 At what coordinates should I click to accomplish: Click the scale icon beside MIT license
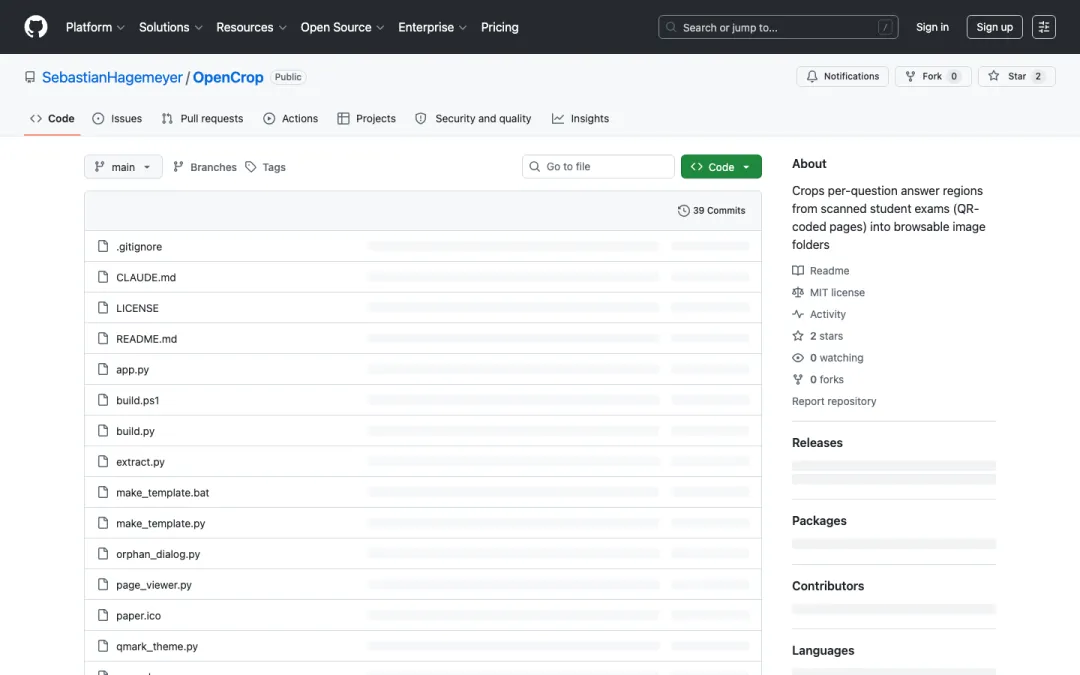[798, 292]
